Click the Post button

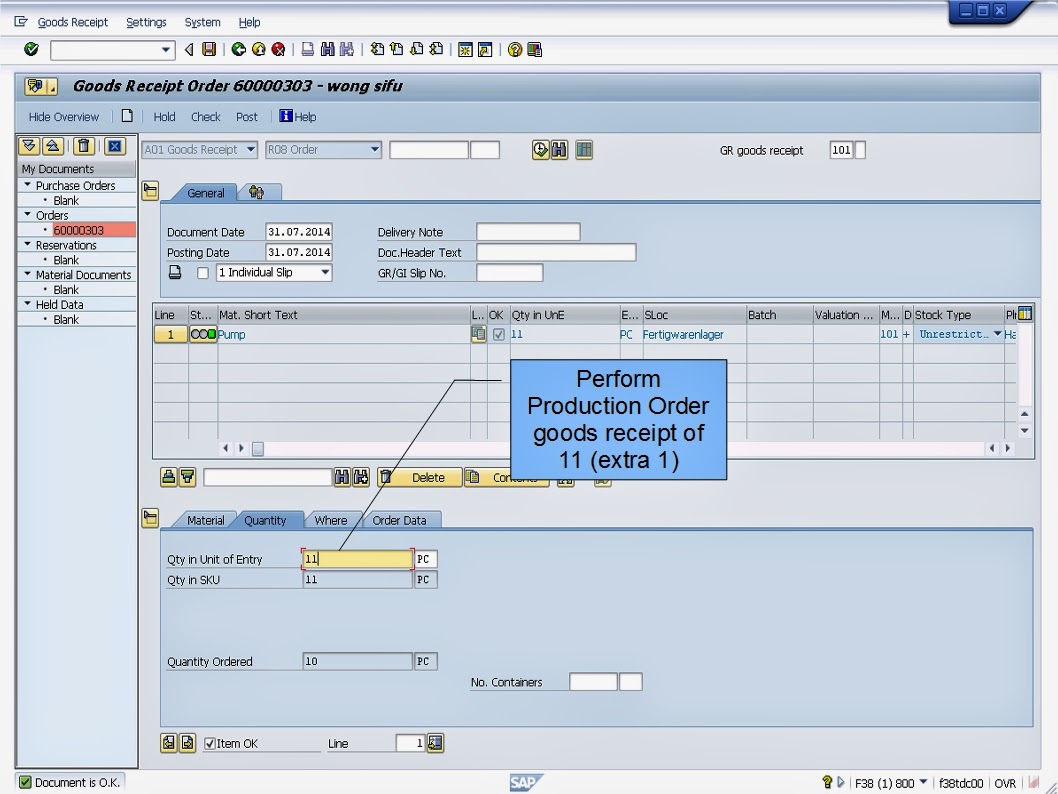click(x=246, y=116)
